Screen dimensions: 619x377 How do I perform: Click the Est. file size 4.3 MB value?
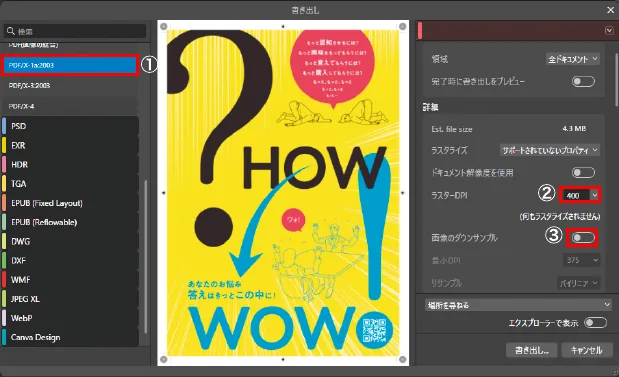(574, 129)
